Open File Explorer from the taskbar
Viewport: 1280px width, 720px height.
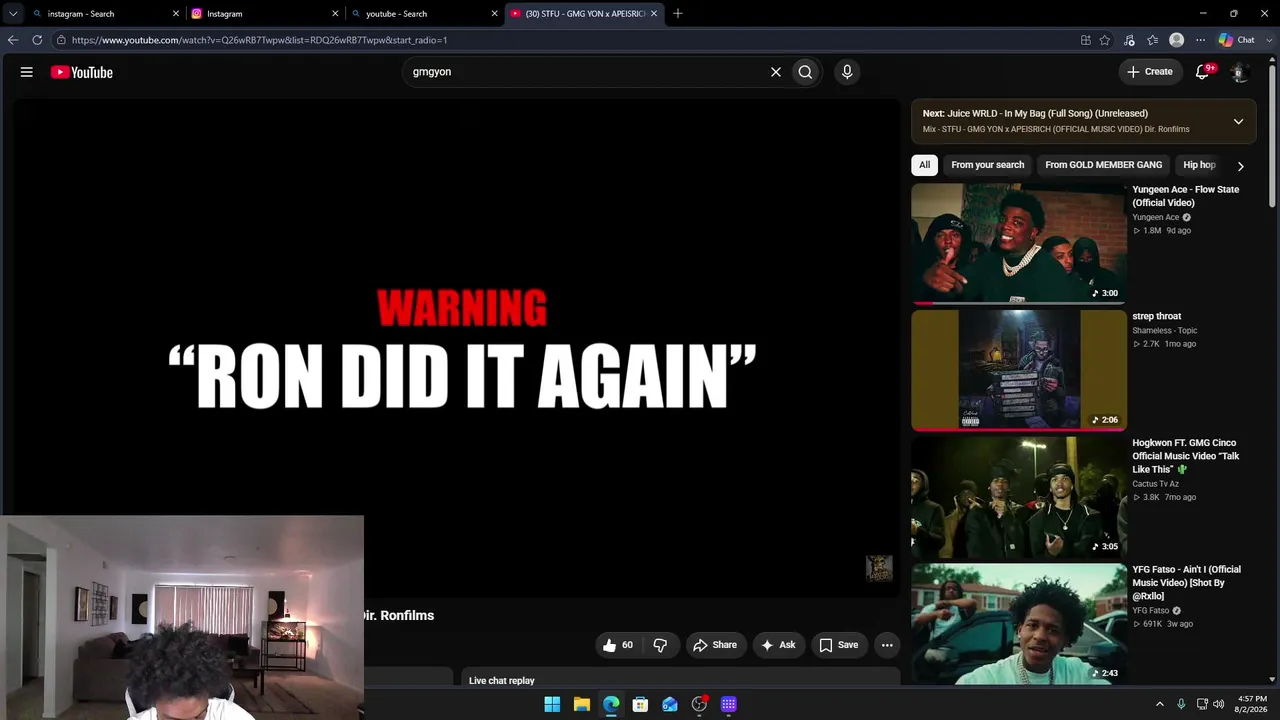click(x=581, y=704)
